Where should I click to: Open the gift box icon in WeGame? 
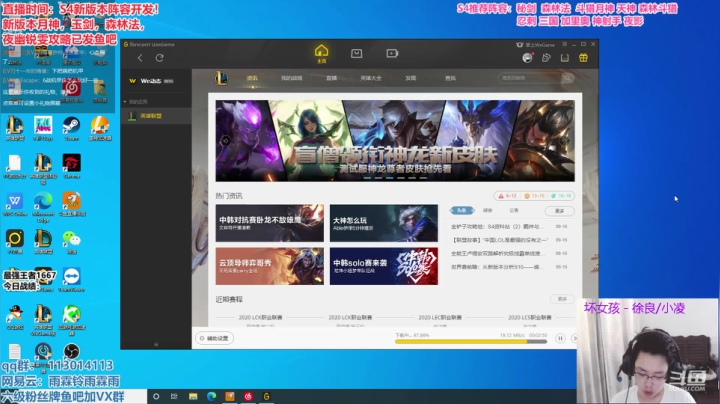click(583, 58)
